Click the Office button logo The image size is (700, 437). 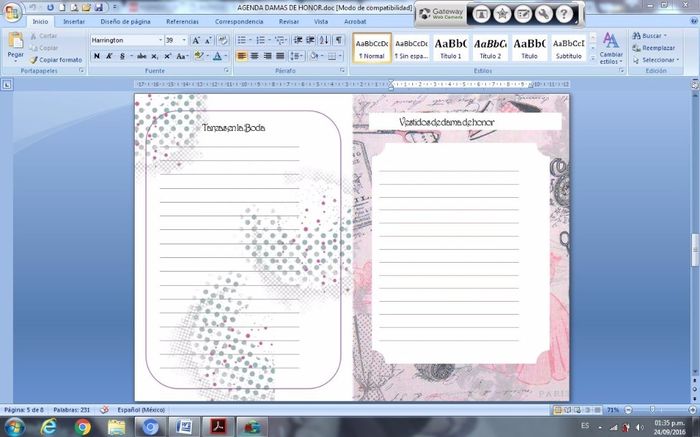click(x=12, y=10)
